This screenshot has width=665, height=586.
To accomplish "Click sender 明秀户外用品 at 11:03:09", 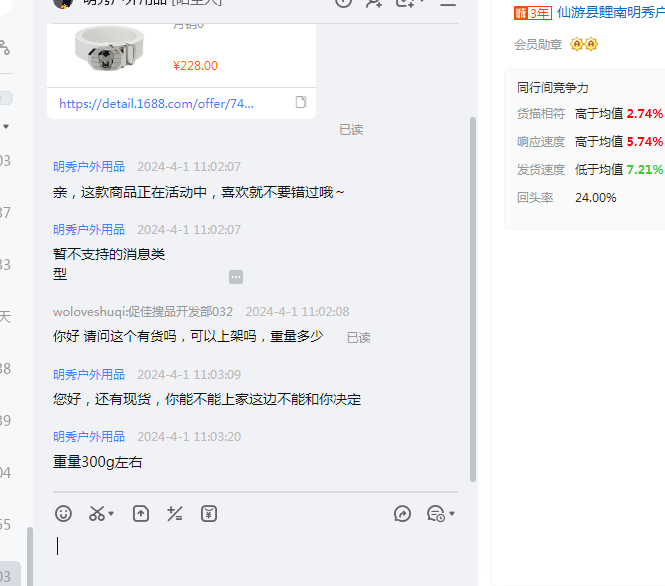I will (x=89, y=374).
